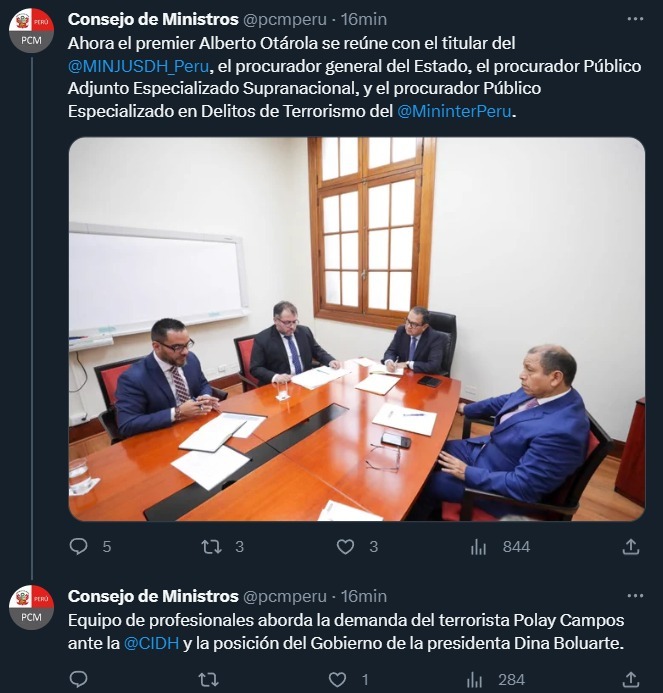Screen dimensions: 663x693
Task: Open Consejo de Ministros name on first tweet
Action: pyautogui.click(x=153, y=19)
